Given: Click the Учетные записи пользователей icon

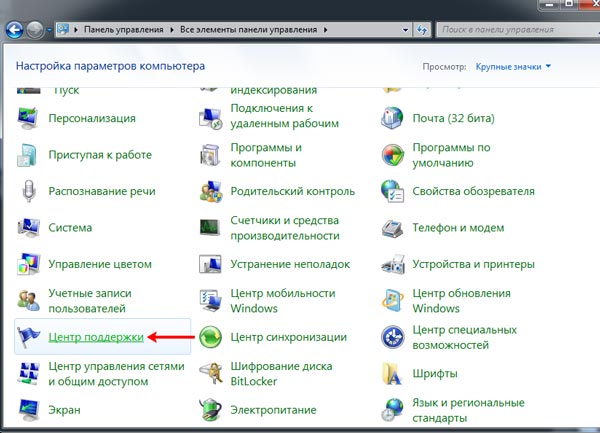Looking at the screenshot, I should pyautogui.click(x=28, y=301).
